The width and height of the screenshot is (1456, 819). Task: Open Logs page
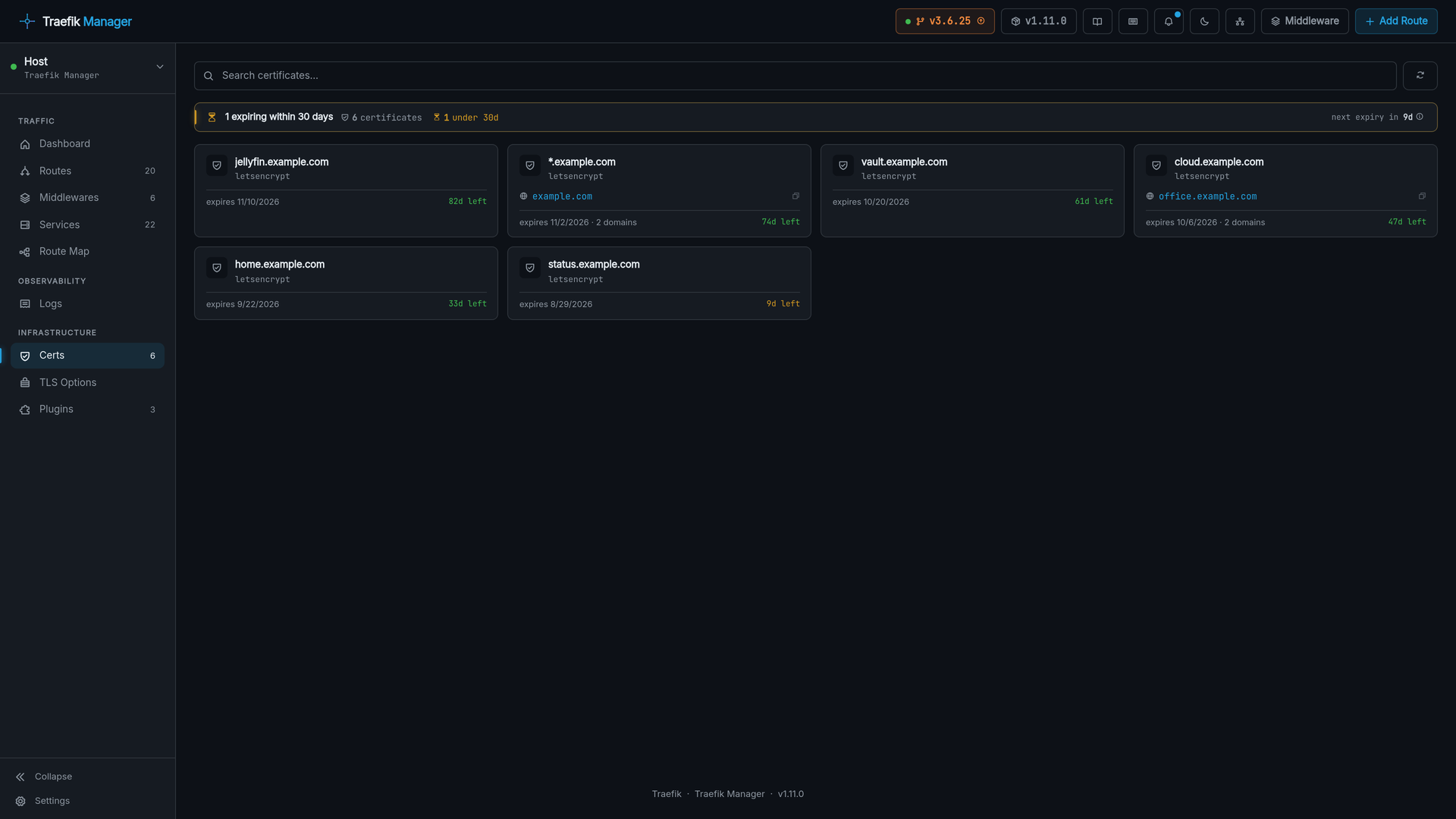[x=87, y=304]
